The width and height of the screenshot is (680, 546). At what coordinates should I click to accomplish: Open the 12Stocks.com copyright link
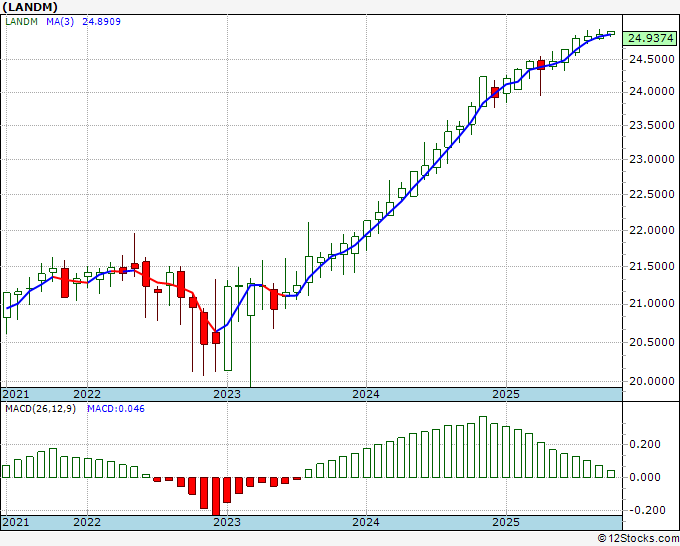(638, 538)
